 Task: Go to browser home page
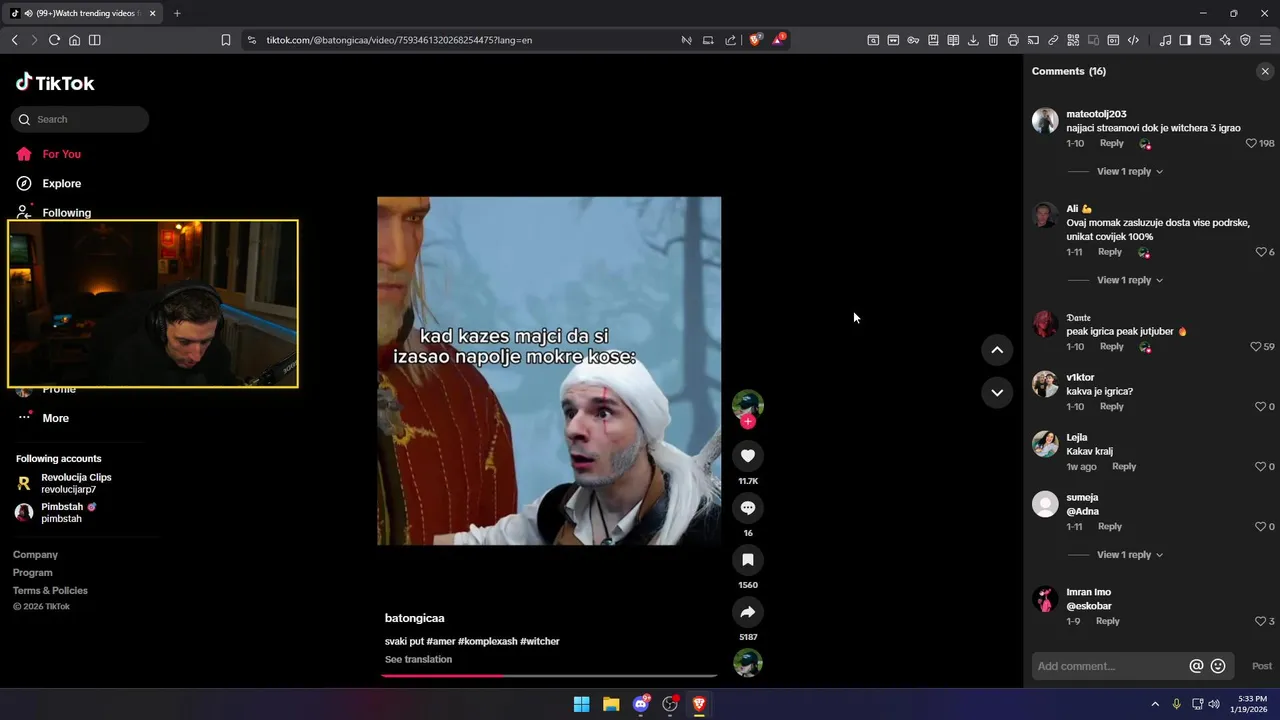(74, 40)
